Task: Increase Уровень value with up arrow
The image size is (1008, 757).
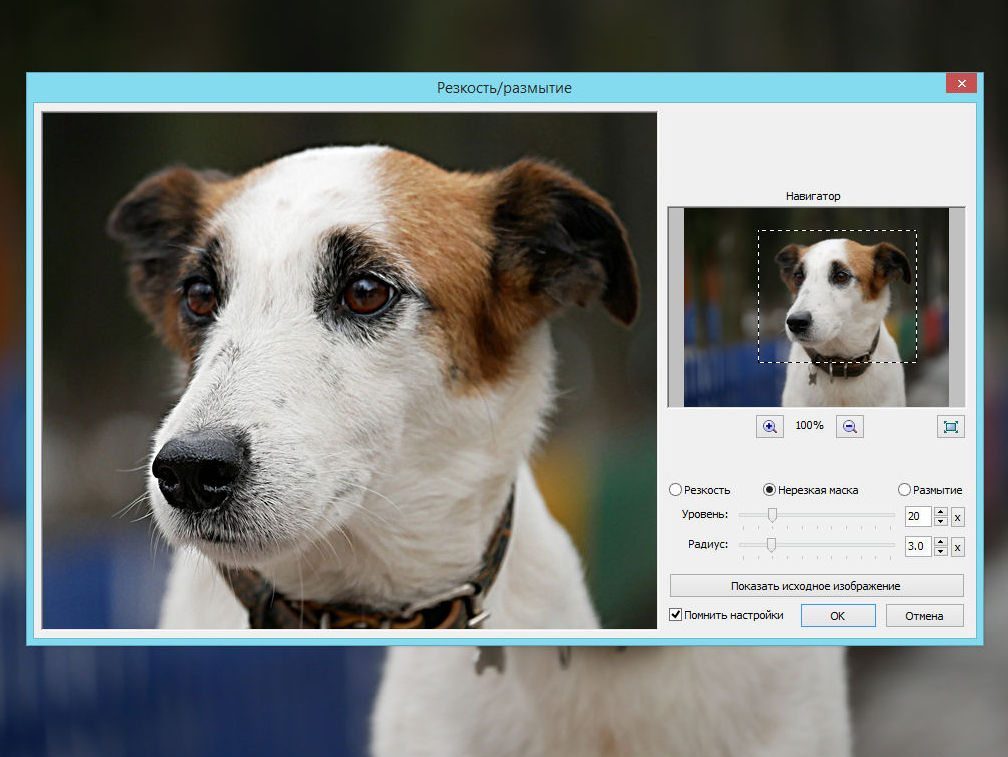Action: coord(940,512)
